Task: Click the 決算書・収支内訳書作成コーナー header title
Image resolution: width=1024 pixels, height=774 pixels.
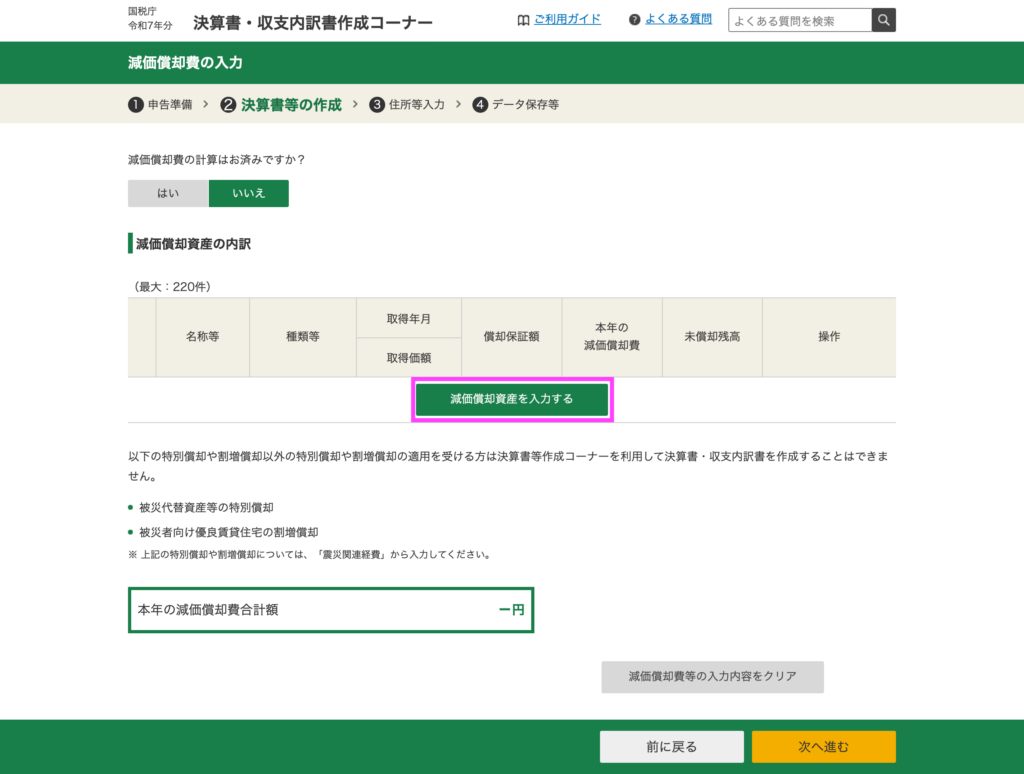Action: (x=312, y=23)
